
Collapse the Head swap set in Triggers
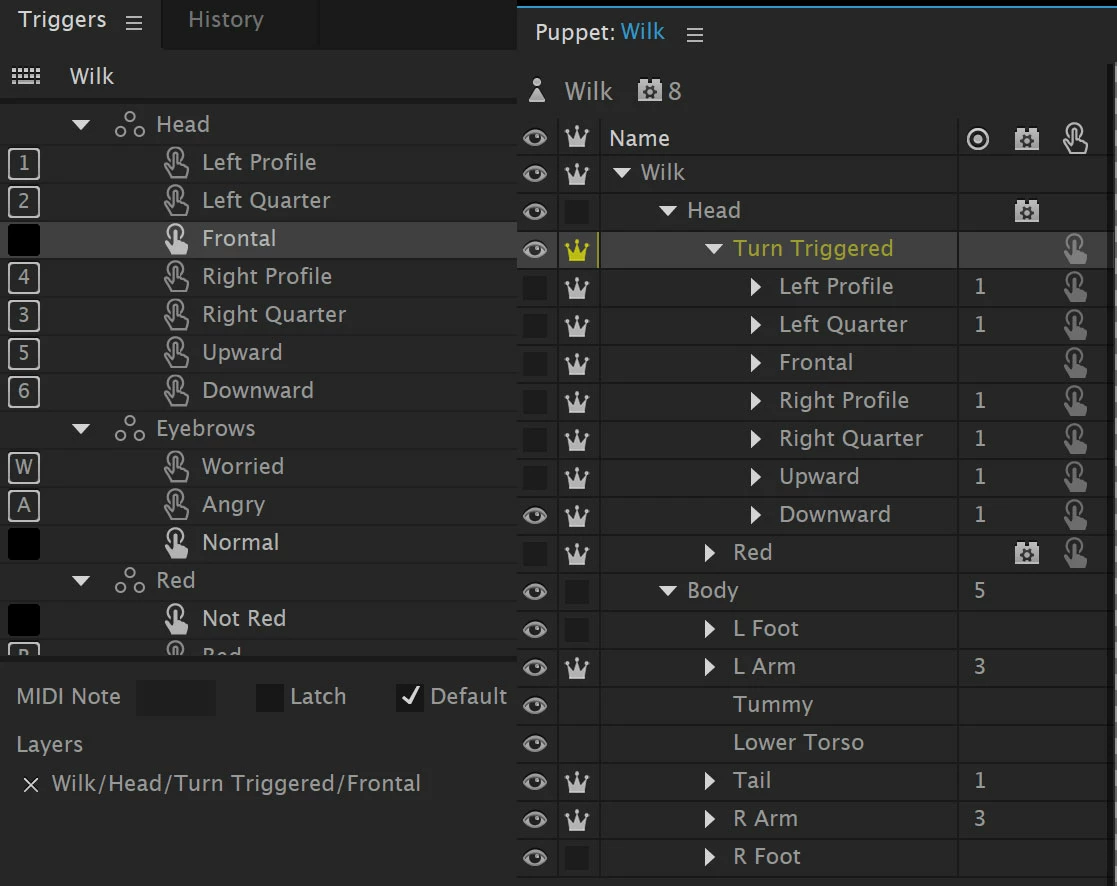(x=81, y=125)
